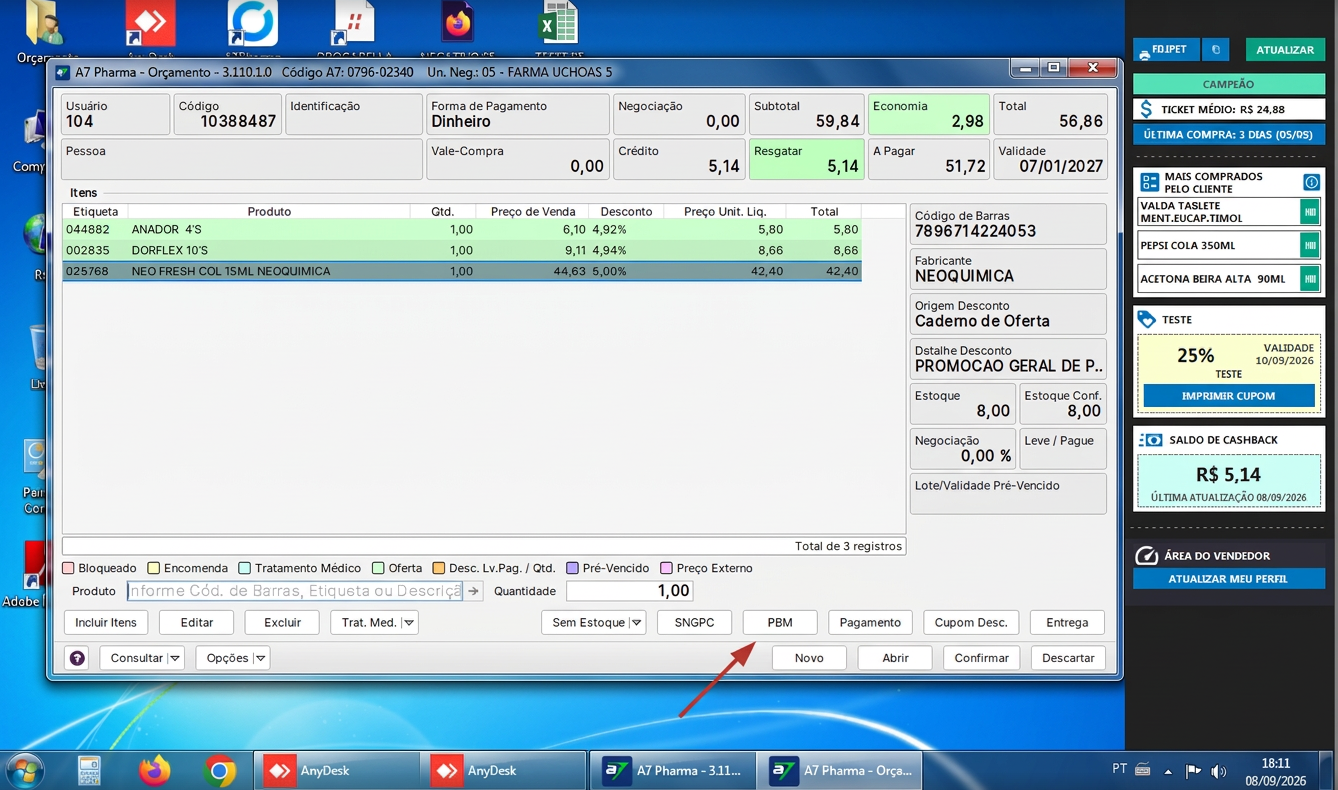Select the DORFLEX 10'S item row

point(462,250)
